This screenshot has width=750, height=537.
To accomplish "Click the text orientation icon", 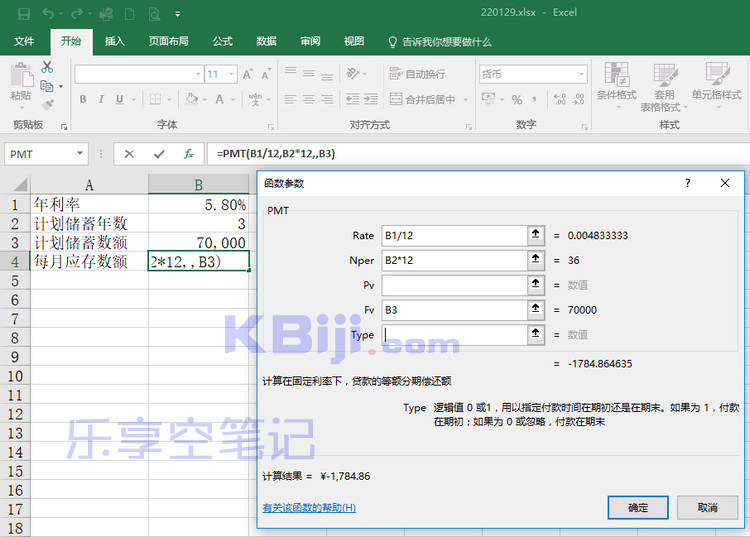I will 353,73.
